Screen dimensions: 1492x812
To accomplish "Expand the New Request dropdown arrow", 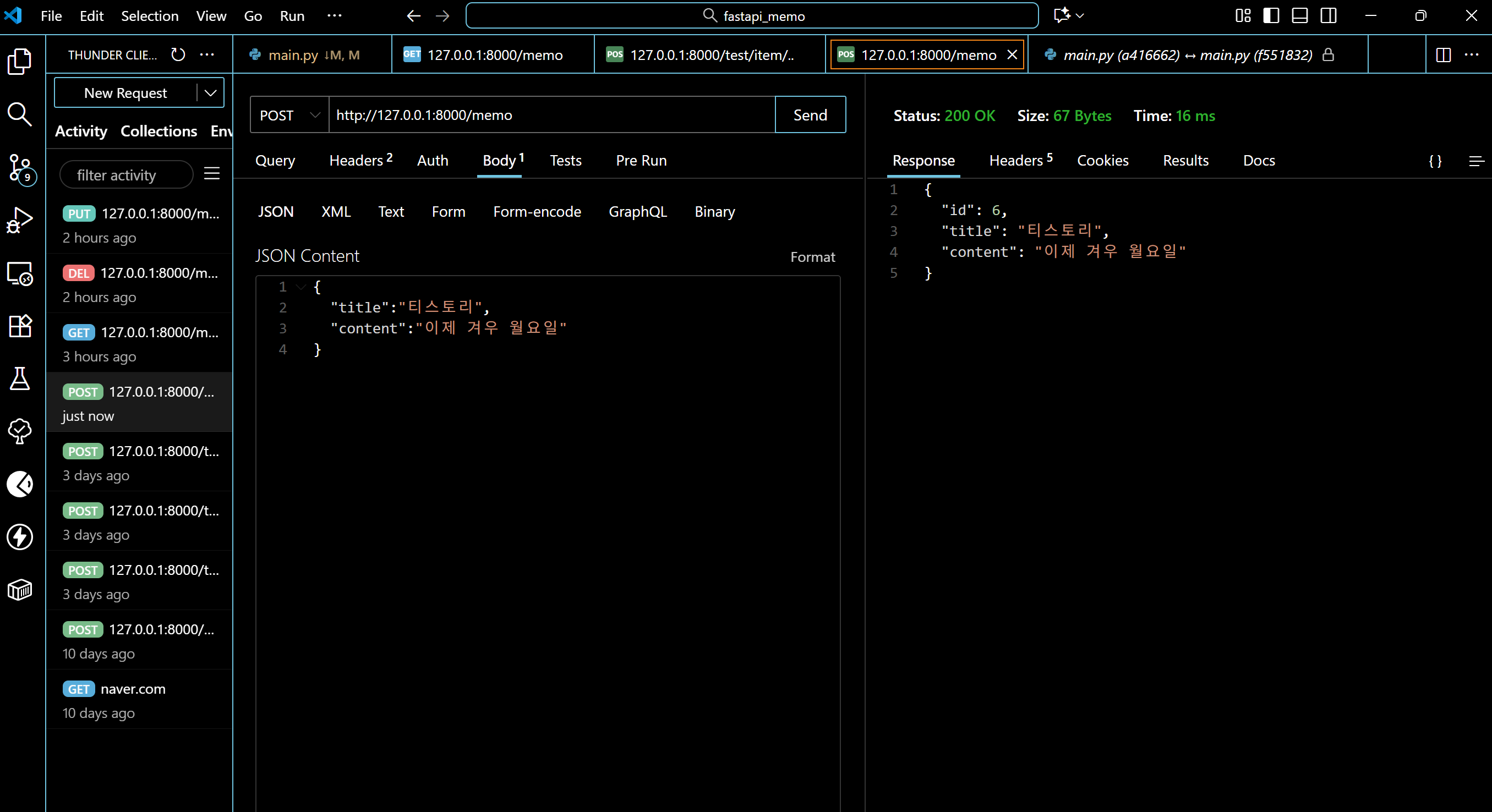I will click(211, 92).
